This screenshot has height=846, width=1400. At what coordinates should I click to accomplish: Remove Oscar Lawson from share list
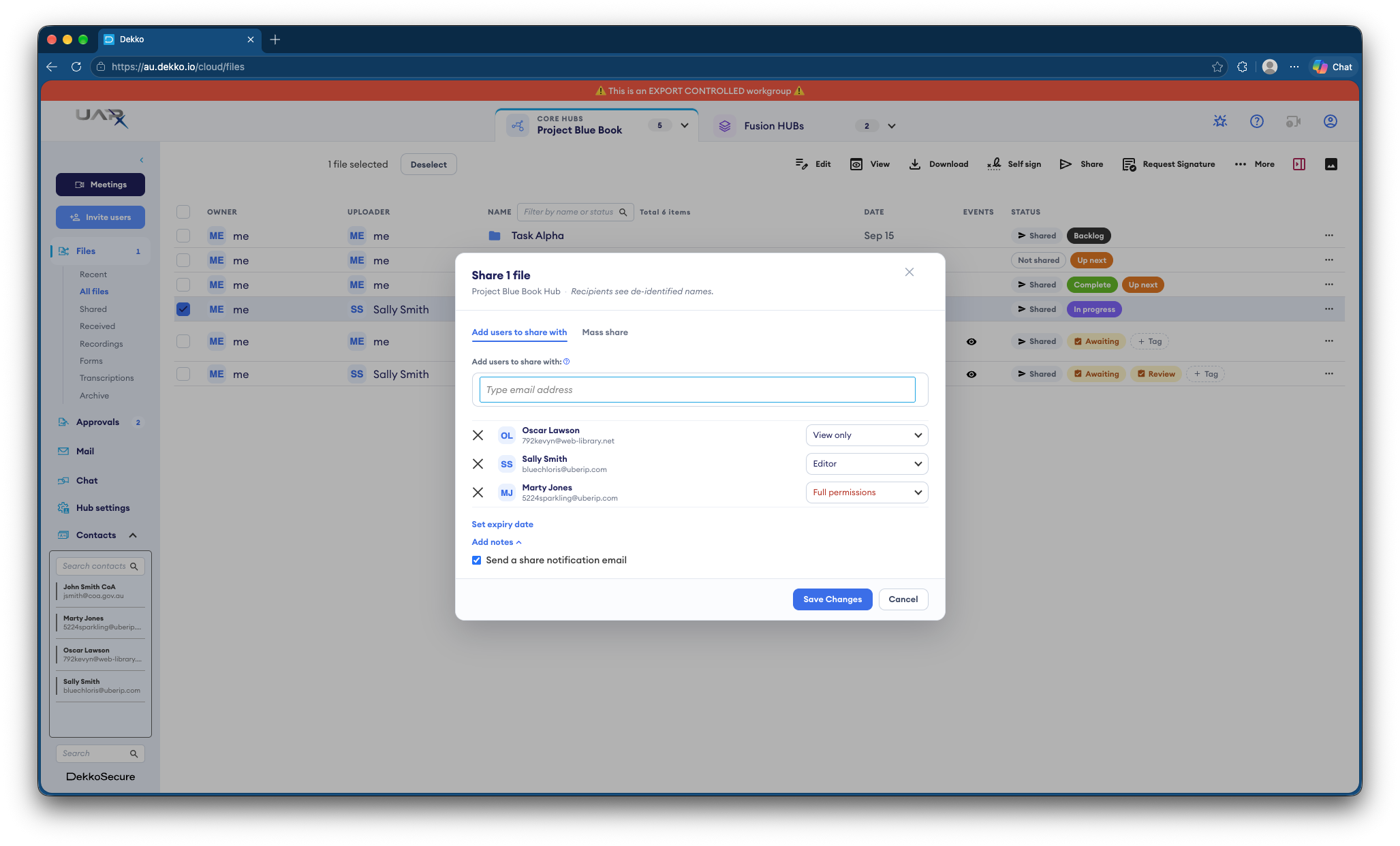(x=478, y=435)
